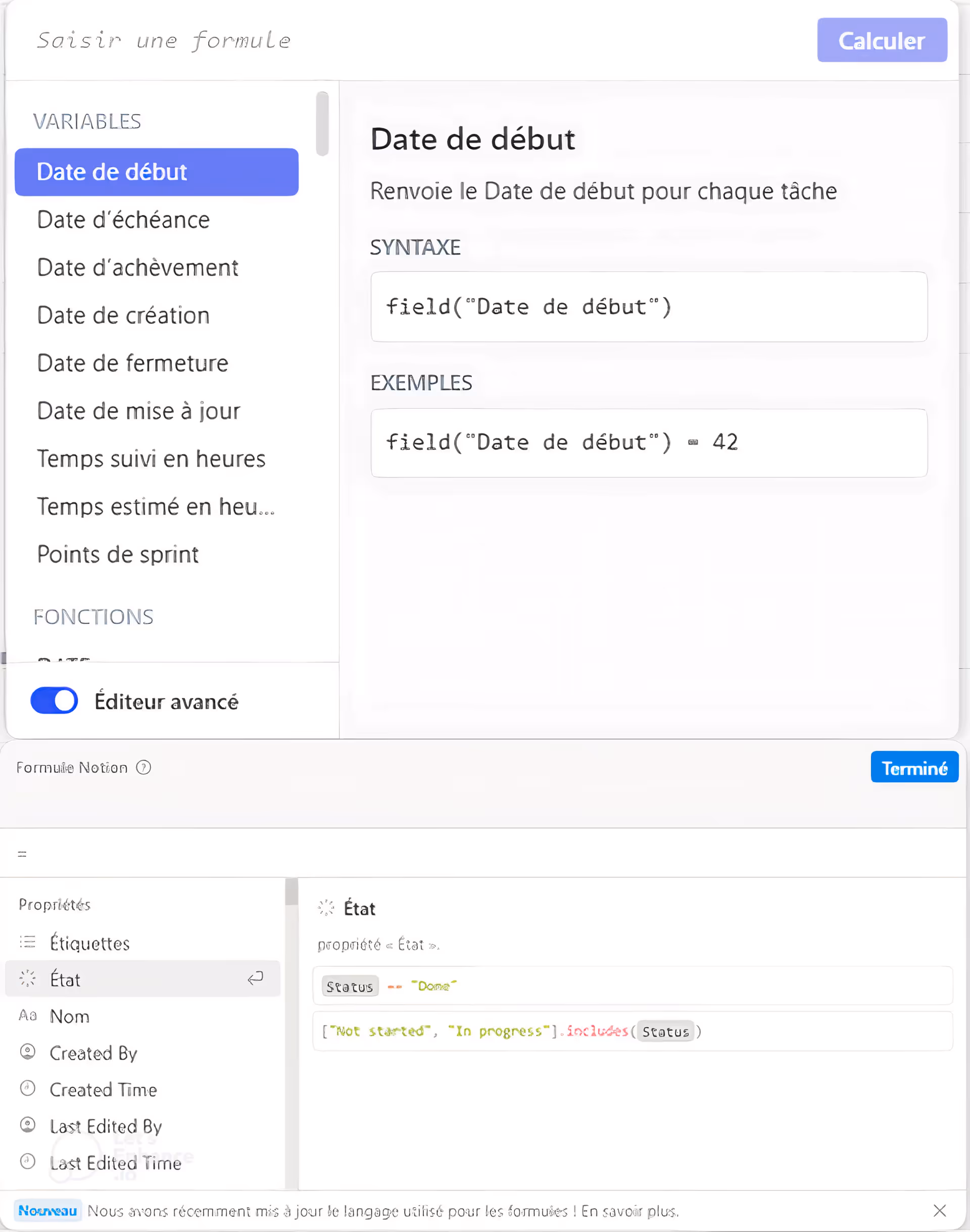Open the Formule Notion help icon
The height and width of the screenshot is (1232, 970).
click(x=144, y=767)
